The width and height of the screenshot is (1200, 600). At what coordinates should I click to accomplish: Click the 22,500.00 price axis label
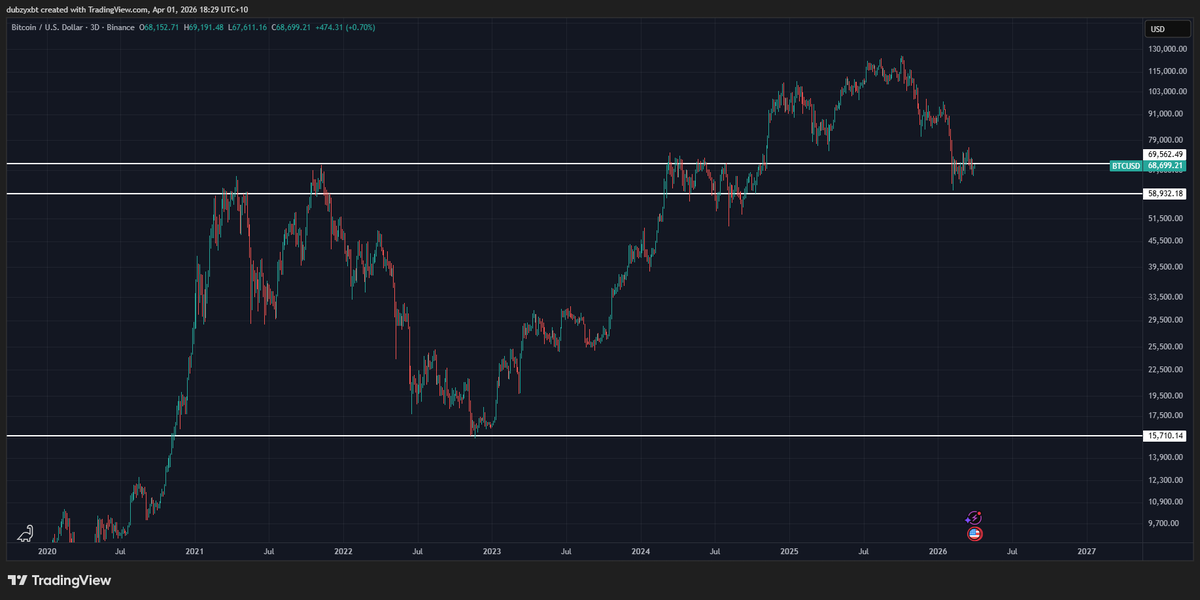click(1166, 370)
